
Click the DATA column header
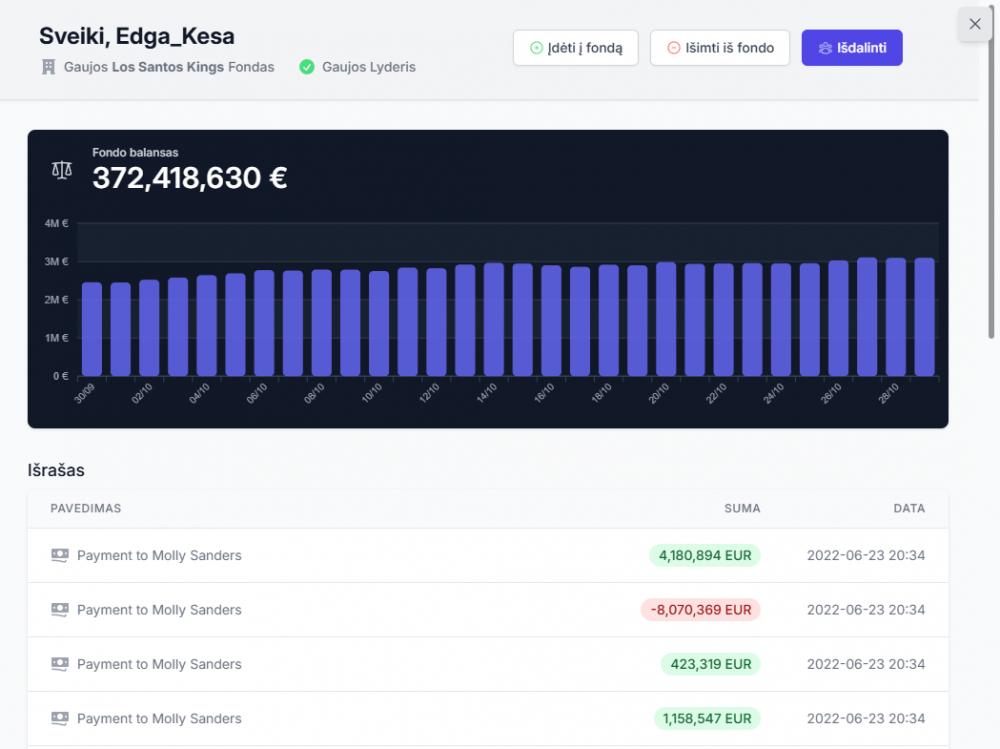pos(909,508)
